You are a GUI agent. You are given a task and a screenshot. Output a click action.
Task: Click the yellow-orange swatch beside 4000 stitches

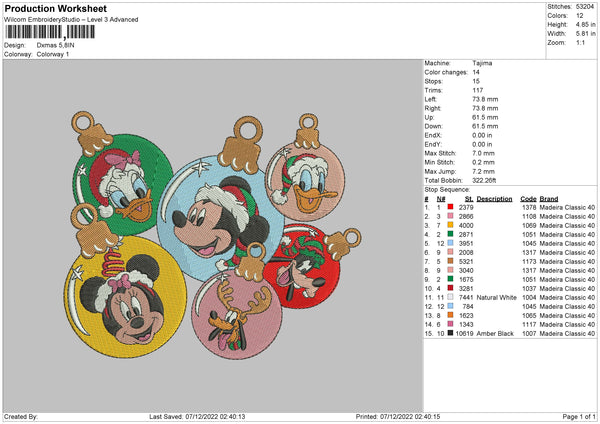450,225
